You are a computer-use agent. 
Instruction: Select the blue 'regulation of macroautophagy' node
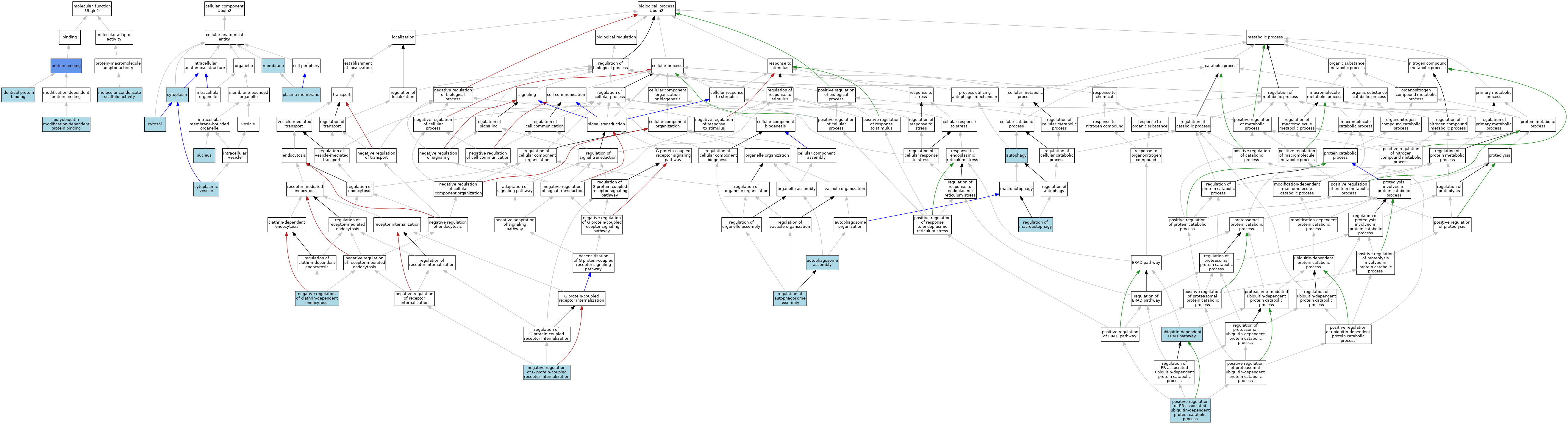pos(1035,225)
